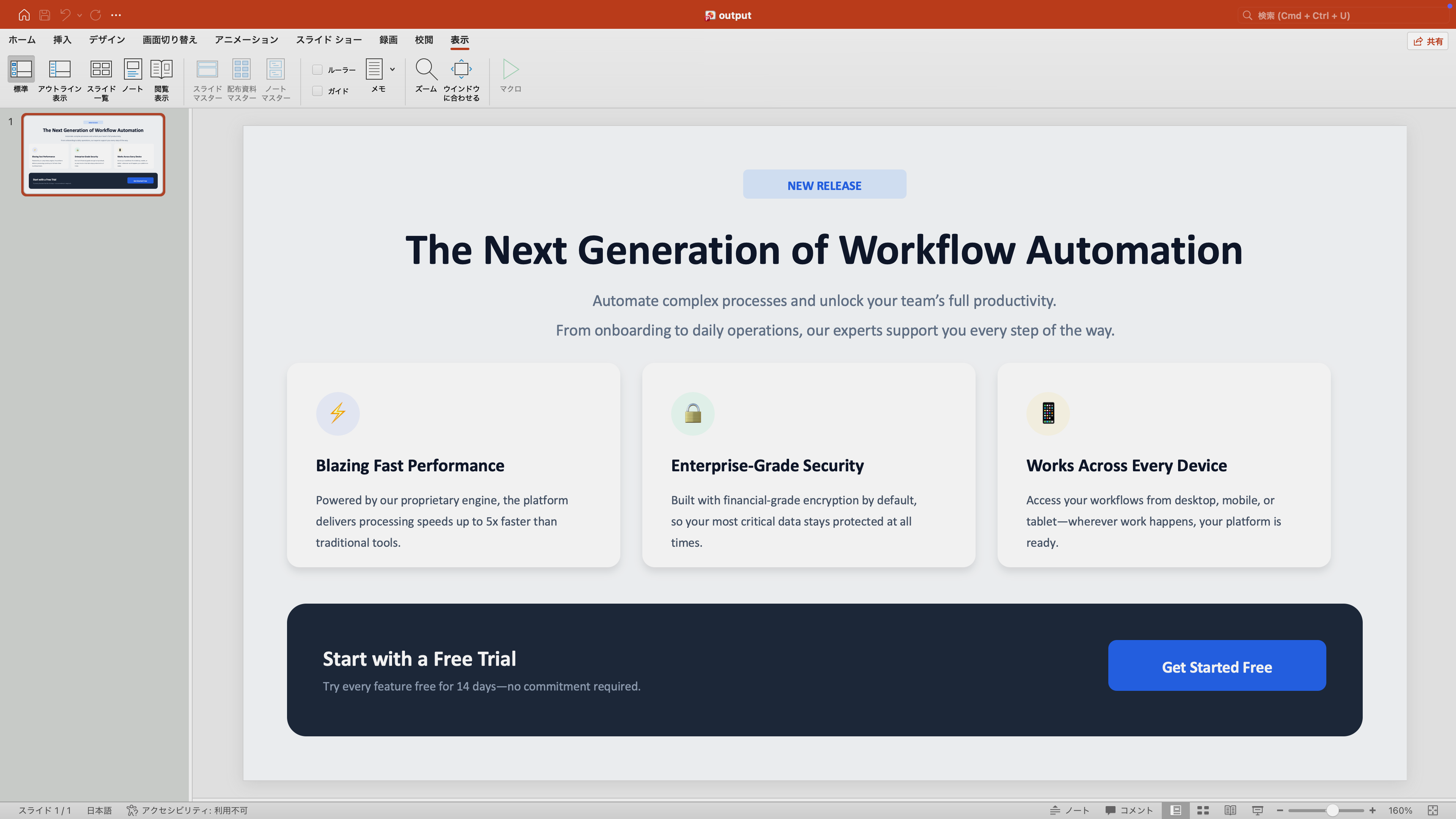Switch to 配布資料マスター view
The width and height of the screenshot is (1456, 819).
pos(242,80)
